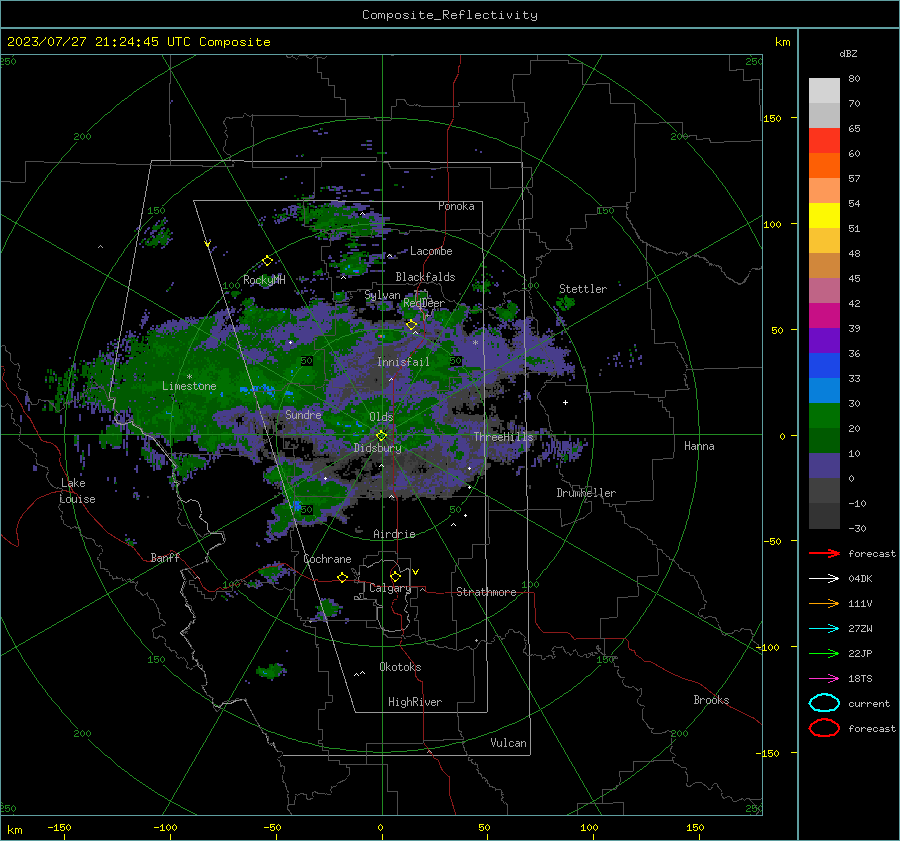Click the -150 value on the bottom axis
The height and width of the screenshot is (841, 900).
tap(59, 827)
